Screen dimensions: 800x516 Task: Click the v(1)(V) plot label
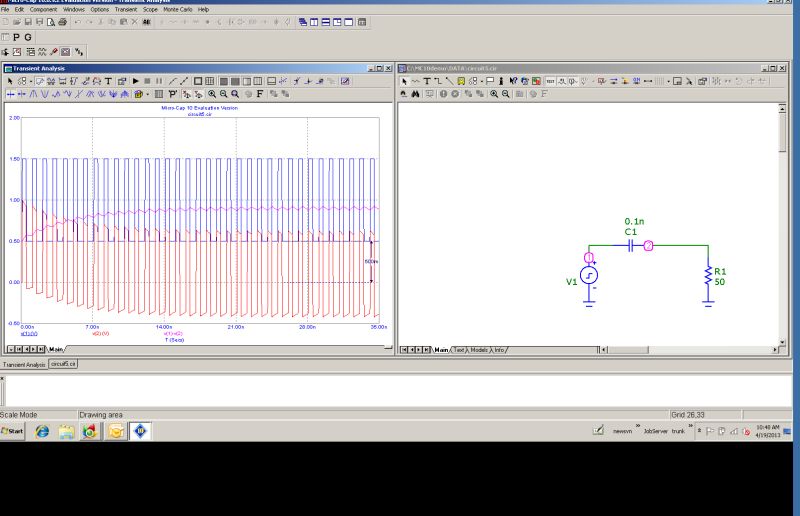pos(29,334)
